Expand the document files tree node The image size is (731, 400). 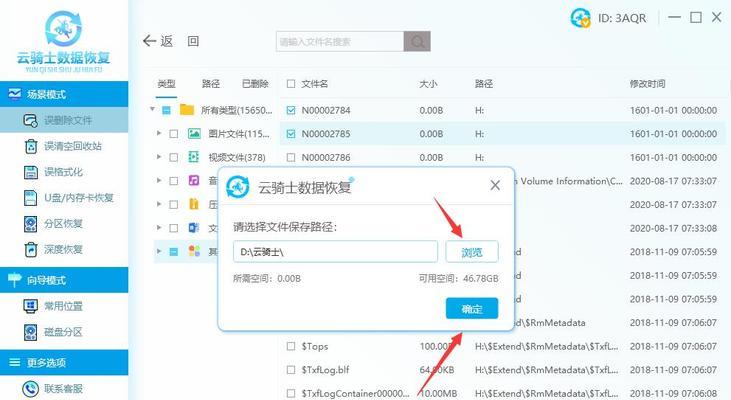(x=159, y=228)
